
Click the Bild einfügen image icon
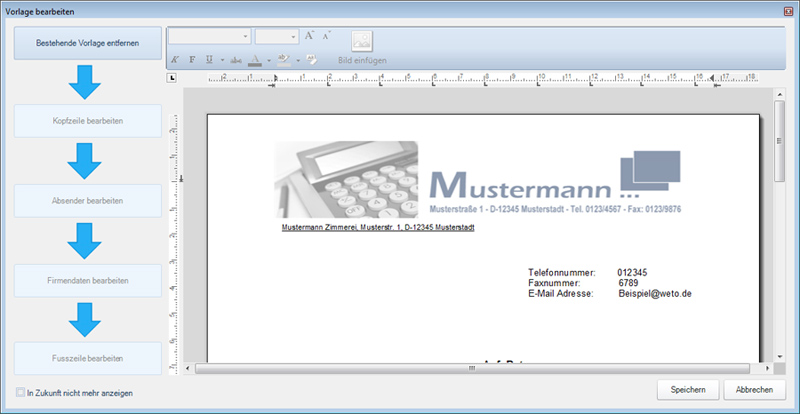361,42
